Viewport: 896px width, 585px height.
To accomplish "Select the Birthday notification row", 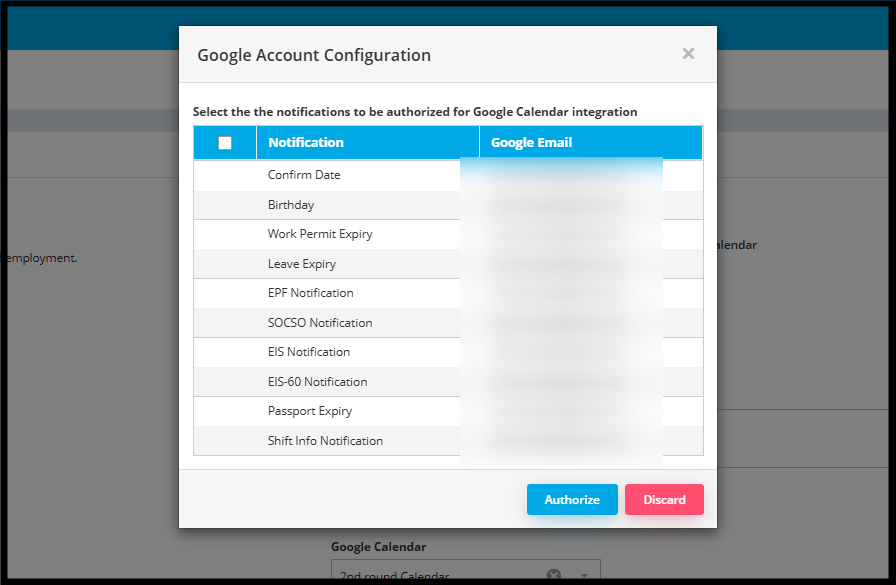I will pos(448,205).
